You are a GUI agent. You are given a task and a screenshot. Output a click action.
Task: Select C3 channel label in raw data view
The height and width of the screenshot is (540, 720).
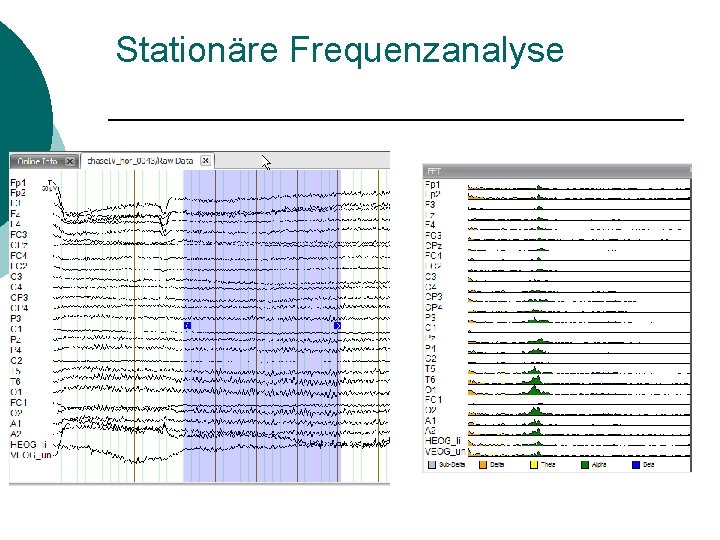point(16,276)
